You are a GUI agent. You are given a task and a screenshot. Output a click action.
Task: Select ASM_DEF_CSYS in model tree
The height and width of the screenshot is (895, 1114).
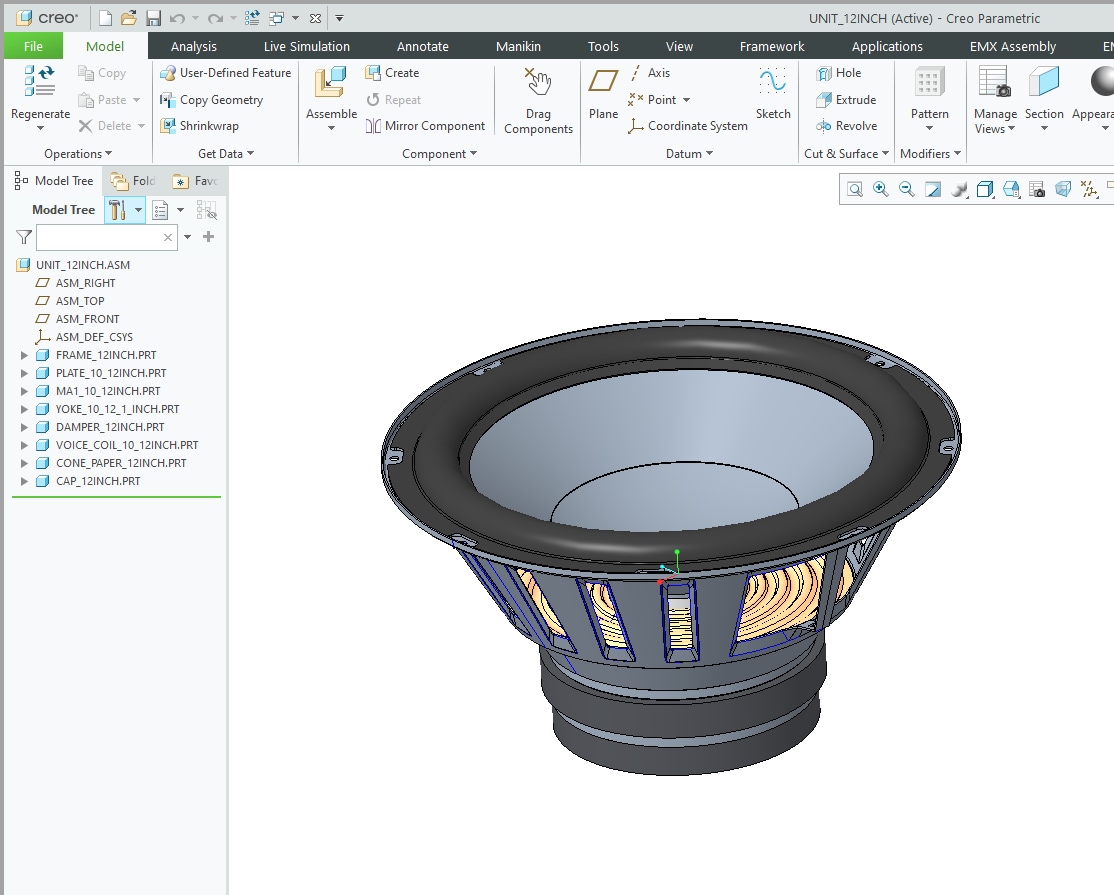94,337
